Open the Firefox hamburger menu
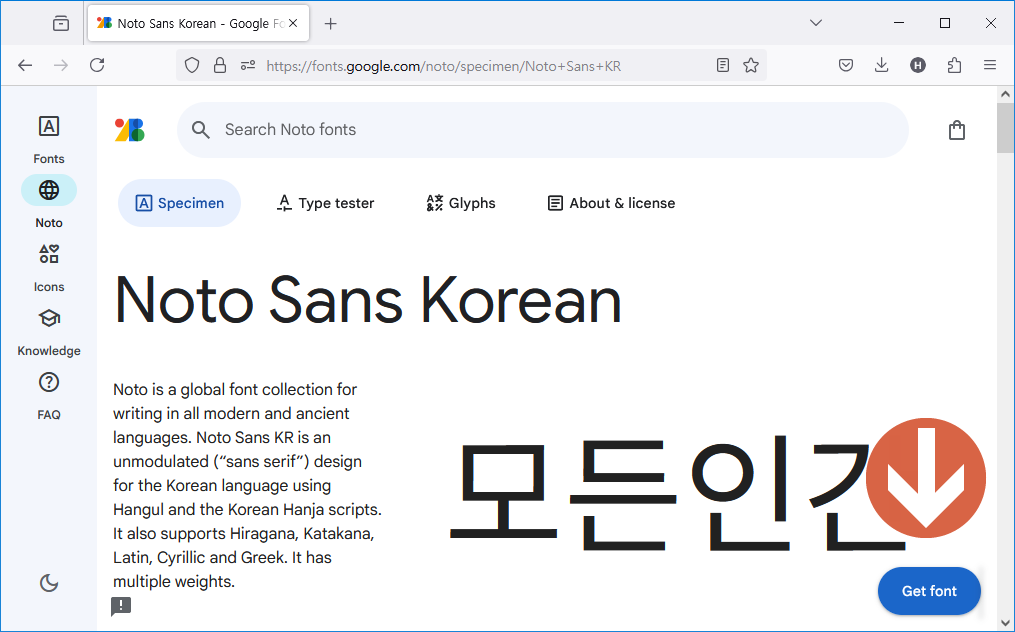Screen dimensions: 1015x632 pyautogui.click(x=990, y=65)
